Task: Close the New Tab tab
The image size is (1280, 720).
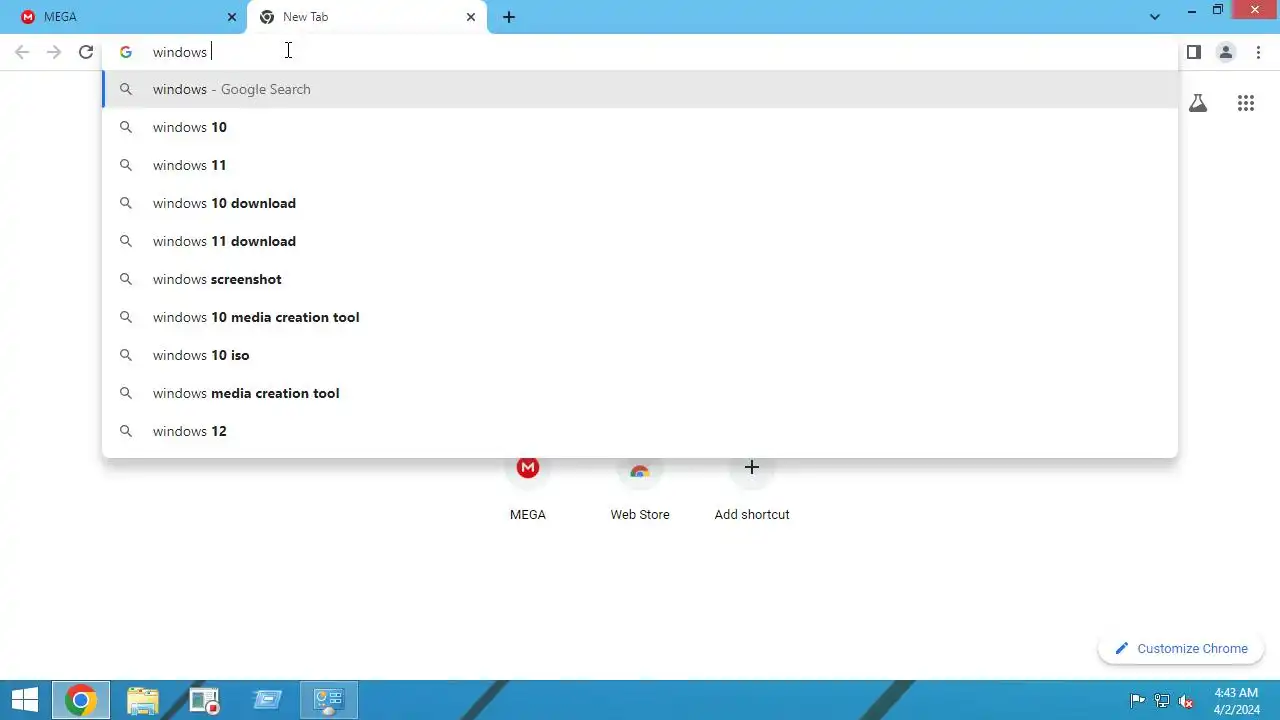Action: tap(471, 17)
